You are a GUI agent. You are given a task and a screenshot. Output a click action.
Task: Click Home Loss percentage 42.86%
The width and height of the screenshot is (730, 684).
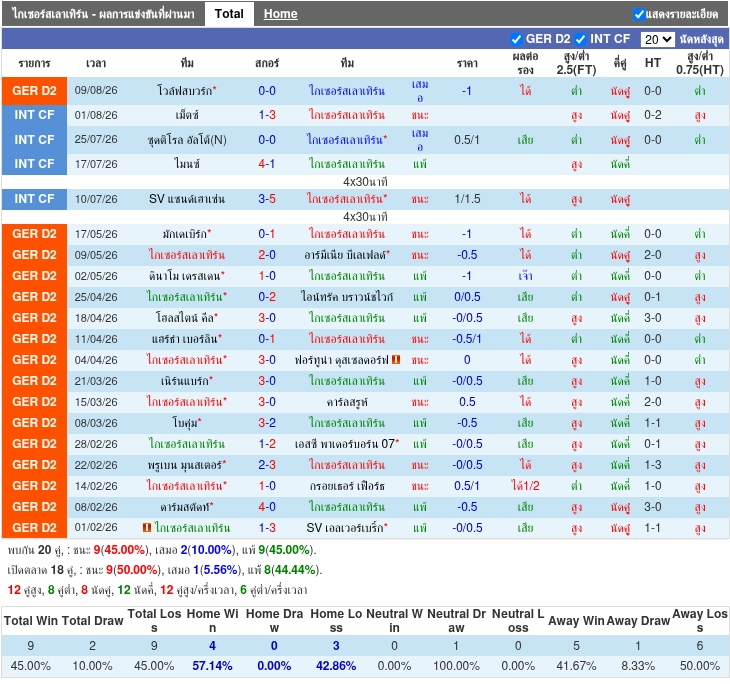336,666
